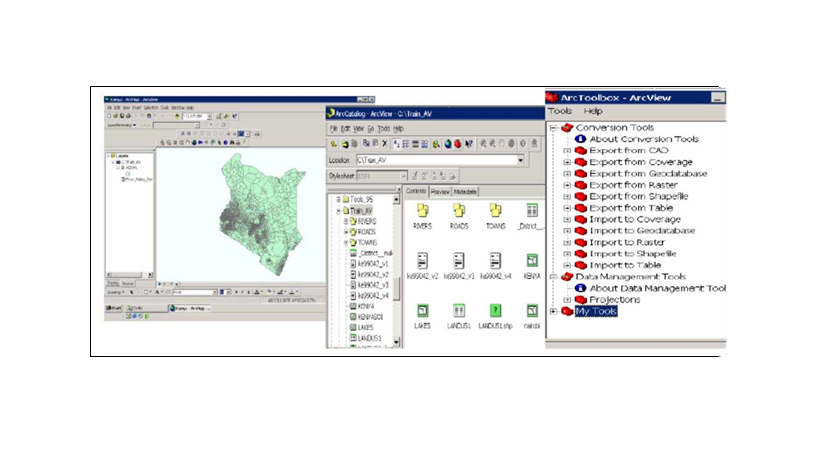Expand the Import to Shapefile node
Screen dimensions: 819x460
(567, 254)
